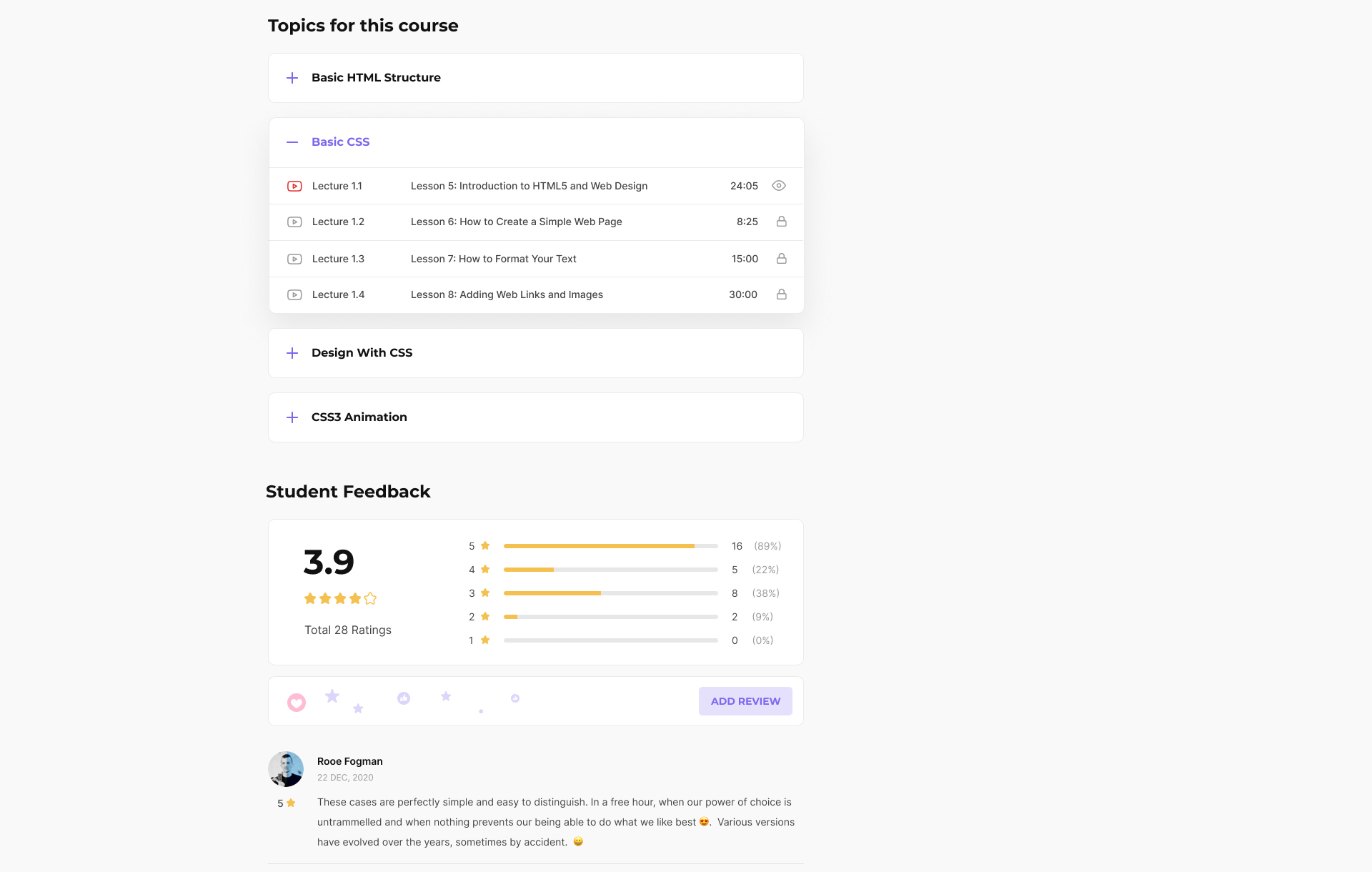Click Rooe Fogman's name link
This screenshot has width=1372, height=872.
tap(349, 761)
